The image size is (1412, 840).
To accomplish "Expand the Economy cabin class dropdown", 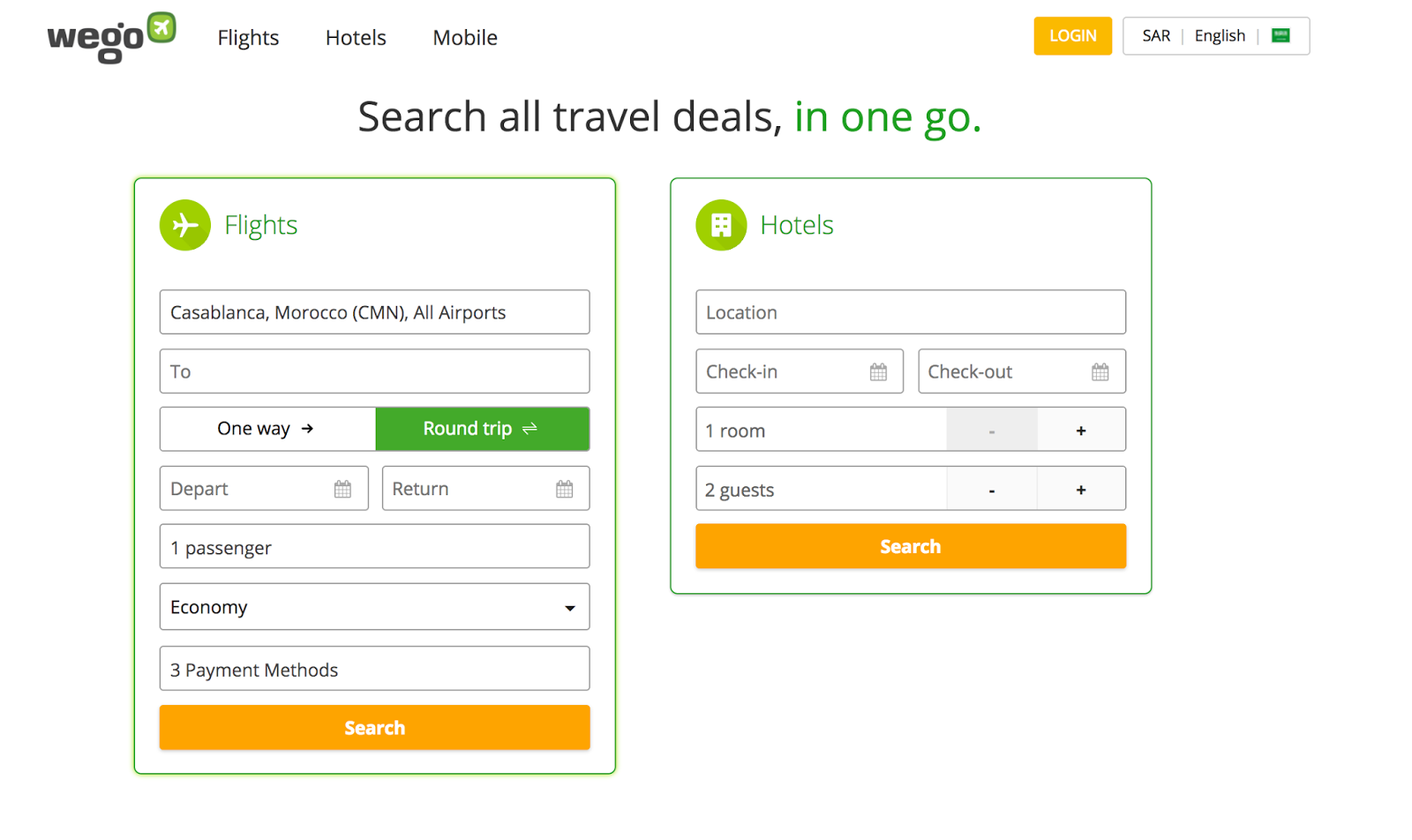I will tap(374, 607).
